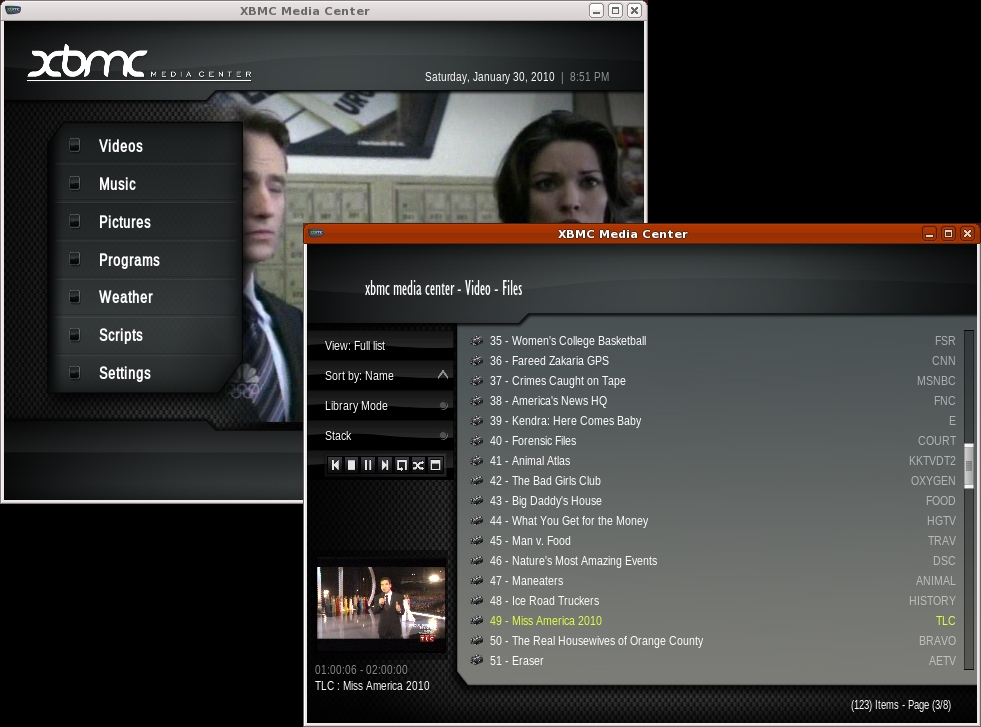Click the file list vertical scrollbar handle
The width and height of the screenshot is (981, 727).
968,465
